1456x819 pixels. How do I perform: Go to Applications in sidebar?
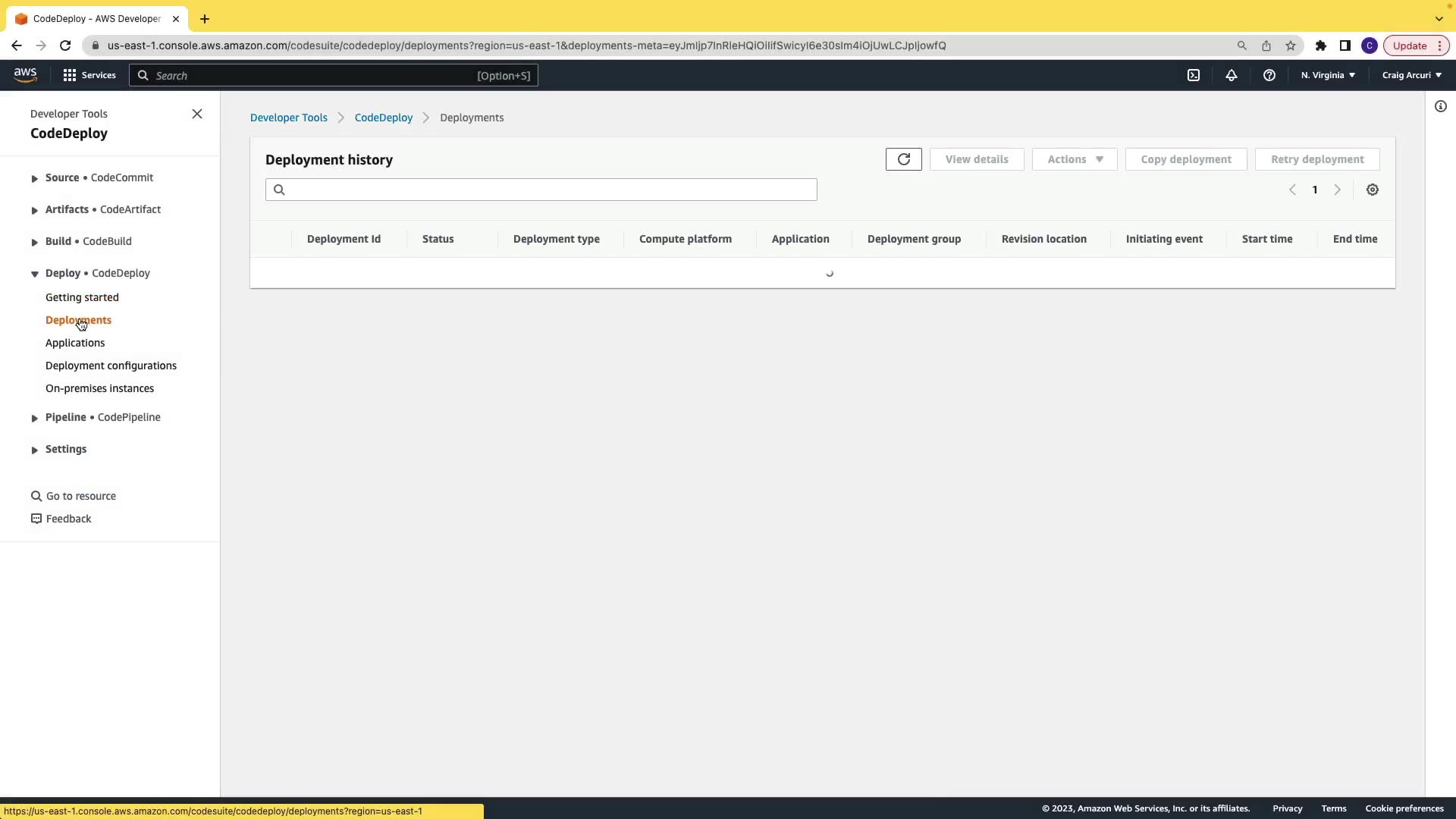[75, 343]
